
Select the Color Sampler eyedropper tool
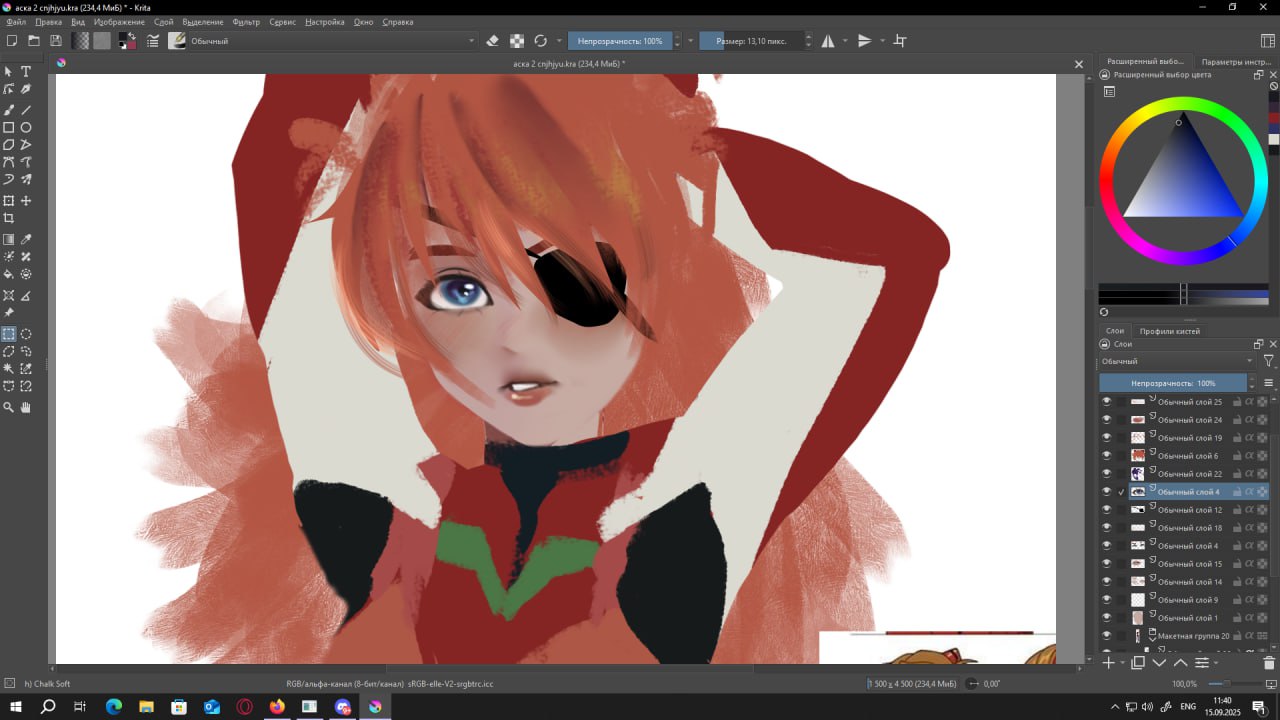point(26,240)
